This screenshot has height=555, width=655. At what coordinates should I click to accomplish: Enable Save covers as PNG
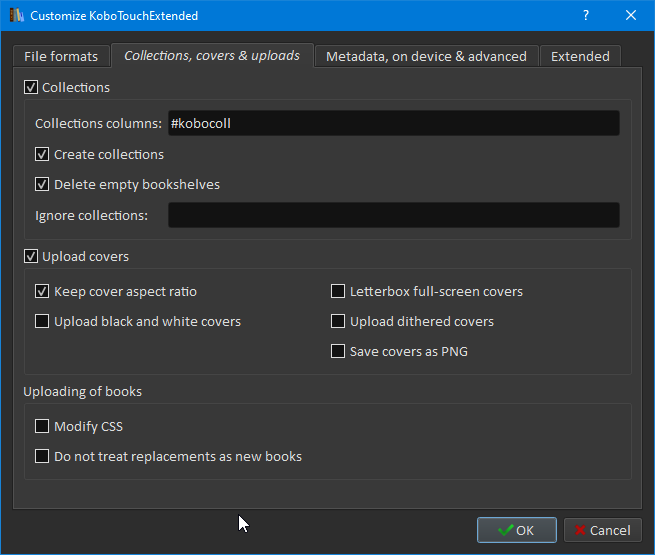pos(338,351)
